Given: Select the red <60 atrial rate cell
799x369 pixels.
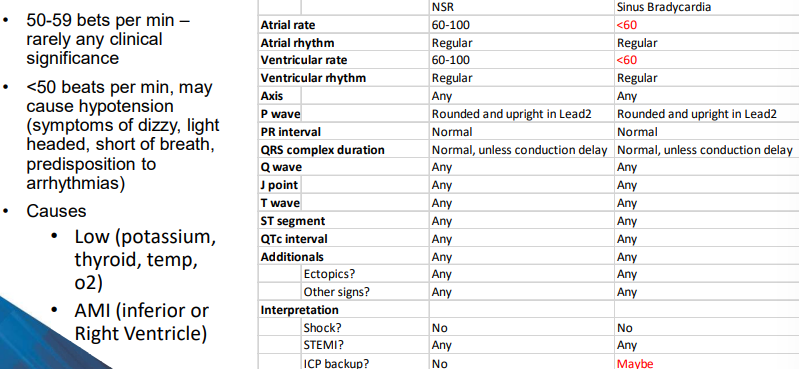Looking at the screenshot, I should click(x=627, y=25).
